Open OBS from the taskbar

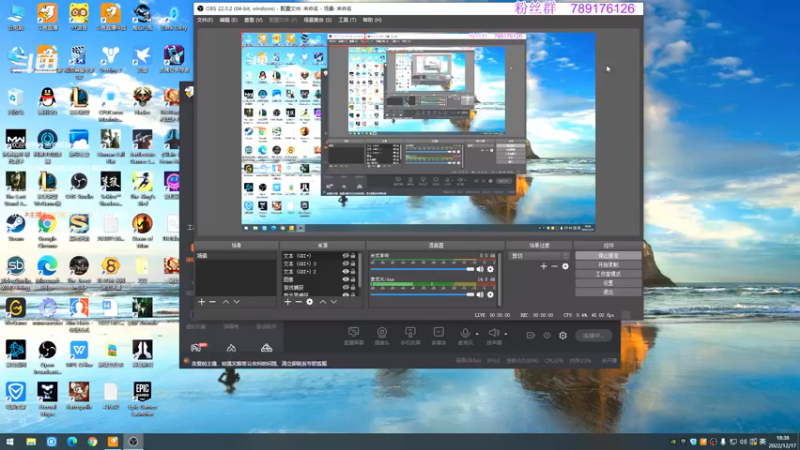coord(133,442)
